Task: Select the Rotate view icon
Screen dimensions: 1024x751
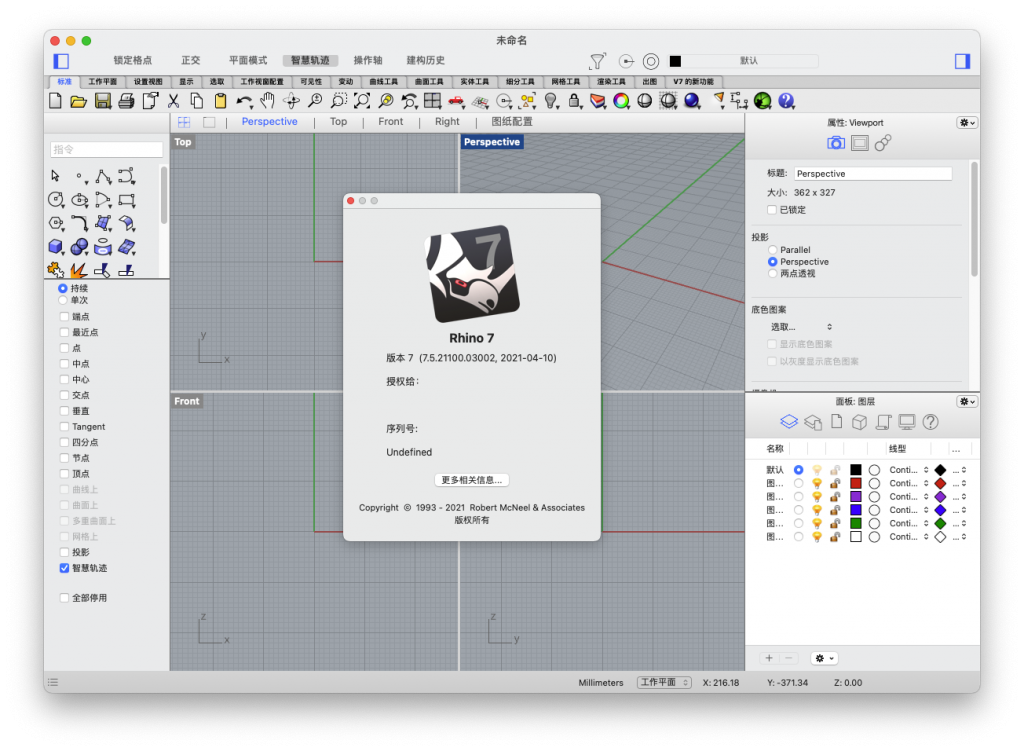Action: point(291,101)
